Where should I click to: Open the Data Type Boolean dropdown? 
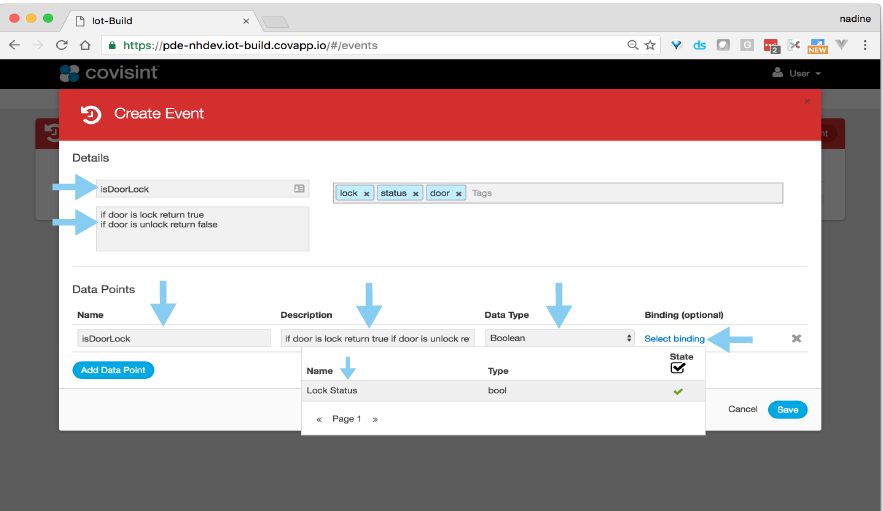tap(559, 339)
